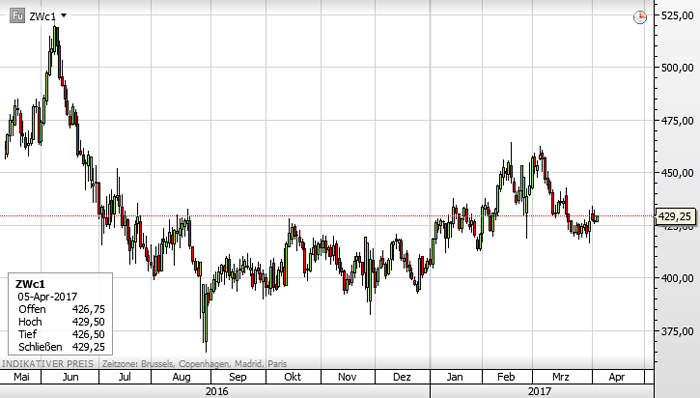Select the Aug month on time axis
Screen dimensions: 700x398
coord(181,377)
